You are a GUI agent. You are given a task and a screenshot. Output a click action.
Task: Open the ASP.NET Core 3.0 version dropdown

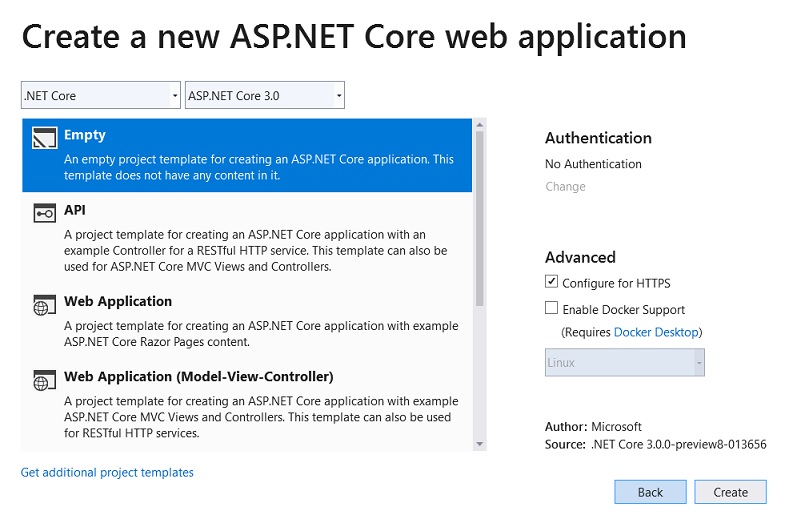[x=265, y=95]
